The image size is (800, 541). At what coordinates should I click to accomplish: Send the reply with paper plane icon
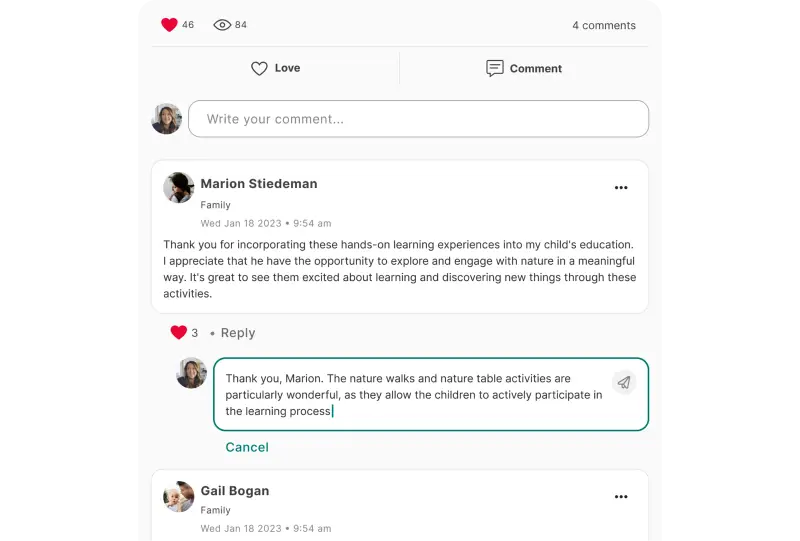(623, 382)
